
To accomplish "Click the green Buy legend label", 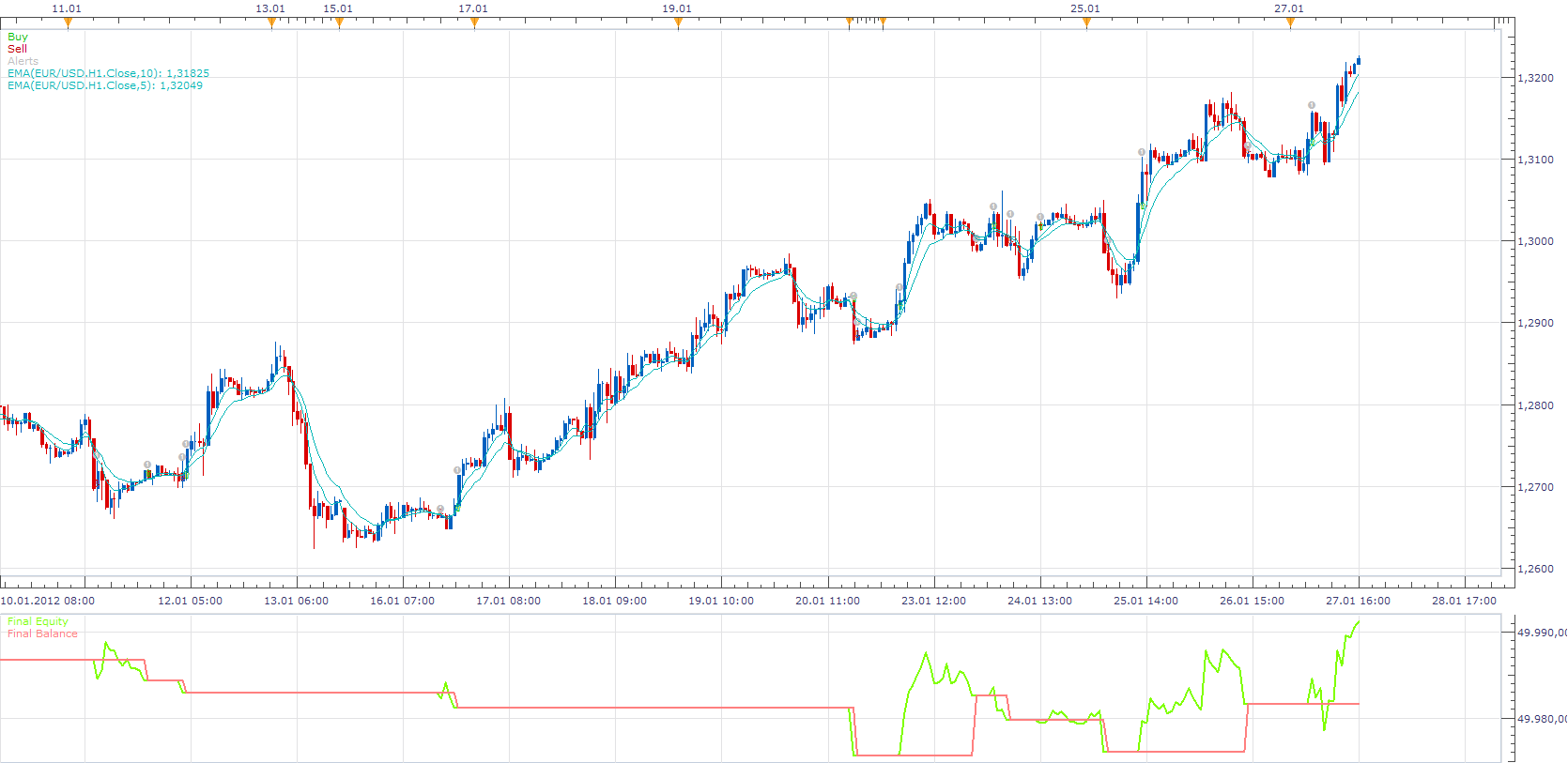I will click(x=18, y=37).
